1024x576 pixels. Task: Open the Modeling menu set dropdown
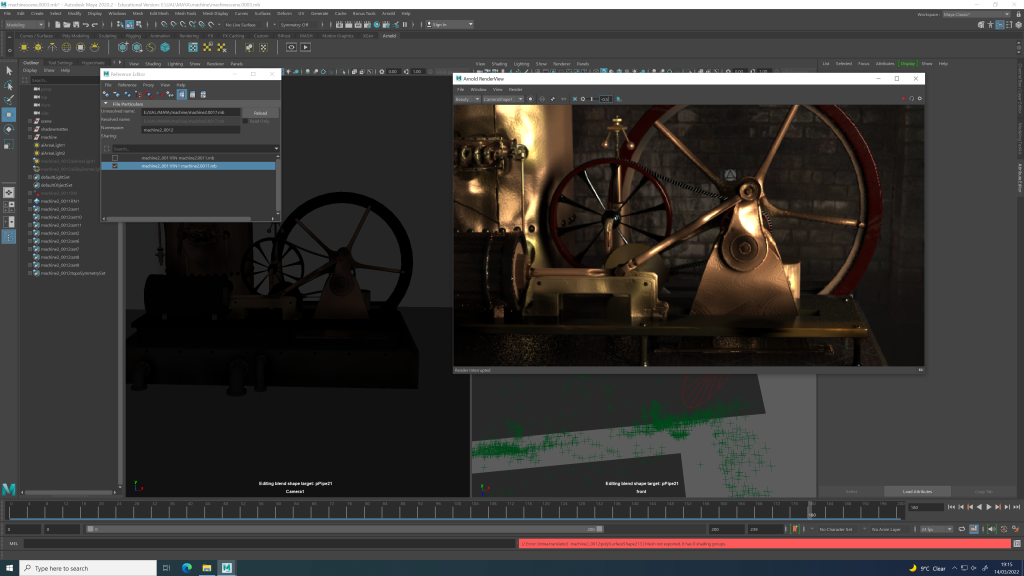coord(24,25)
